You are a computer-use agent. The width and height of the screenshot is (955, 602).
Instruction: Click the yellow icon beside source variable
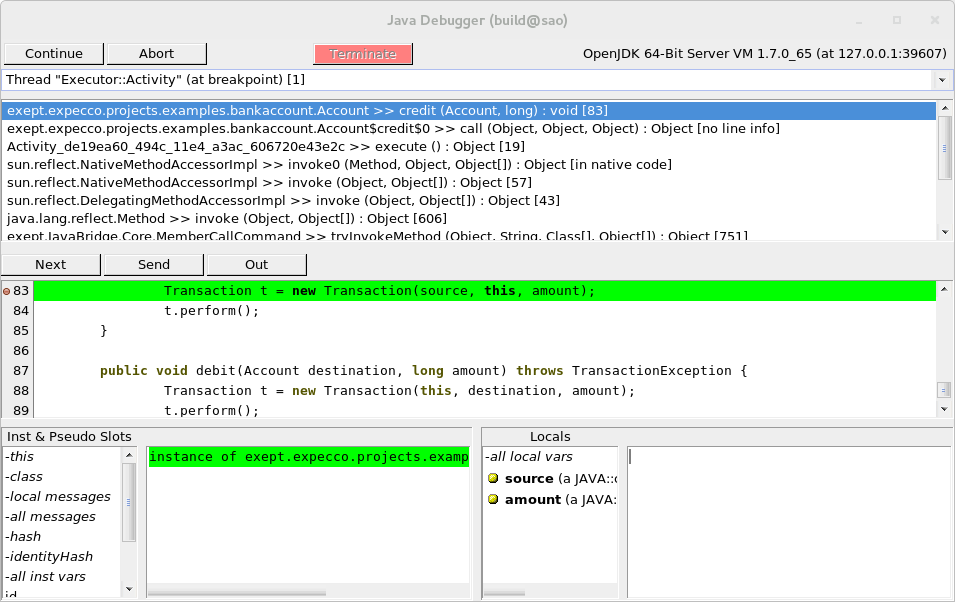(x=493, y=479)
